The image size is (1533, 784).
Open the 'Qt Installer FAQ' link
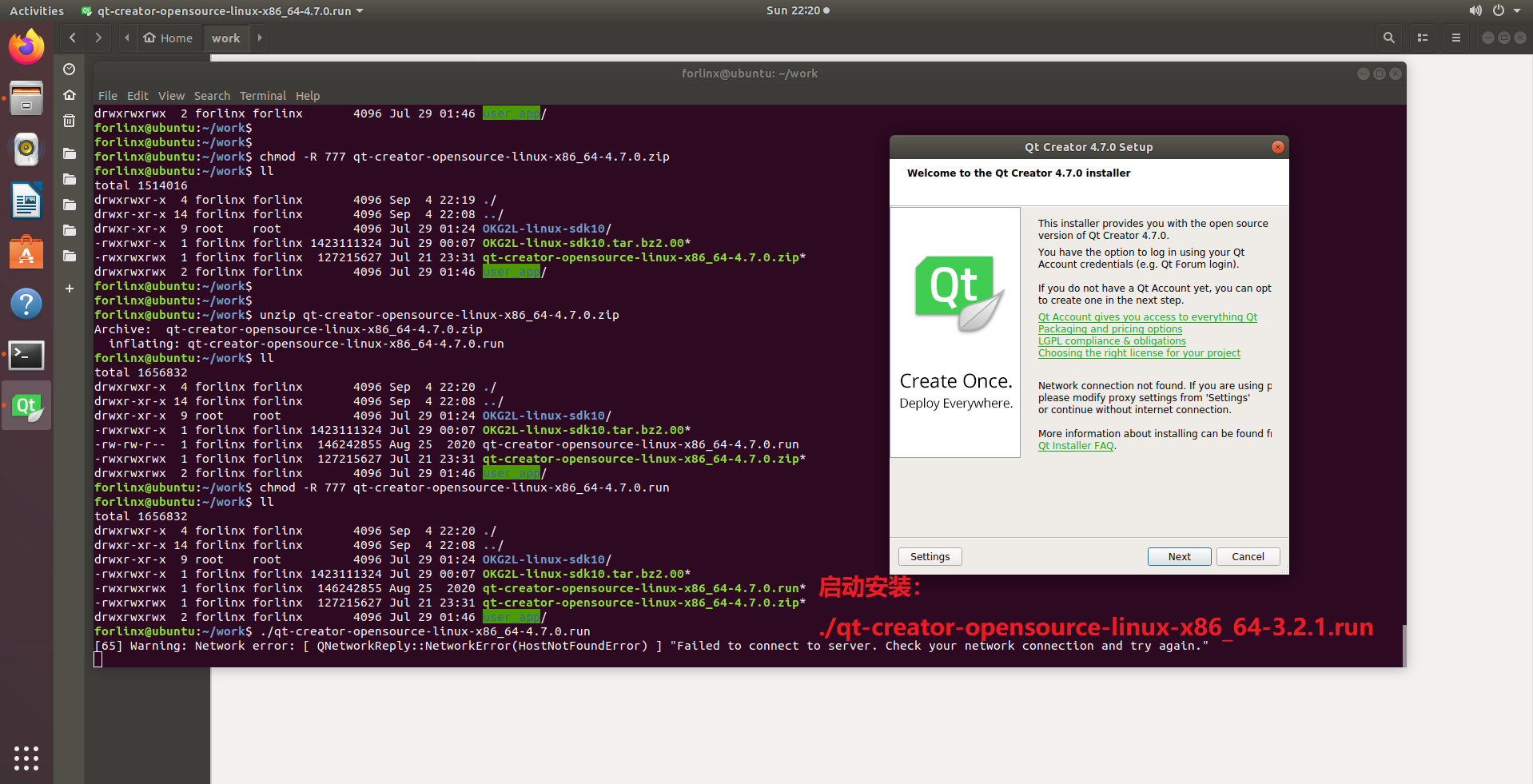tap(1076, 446)
